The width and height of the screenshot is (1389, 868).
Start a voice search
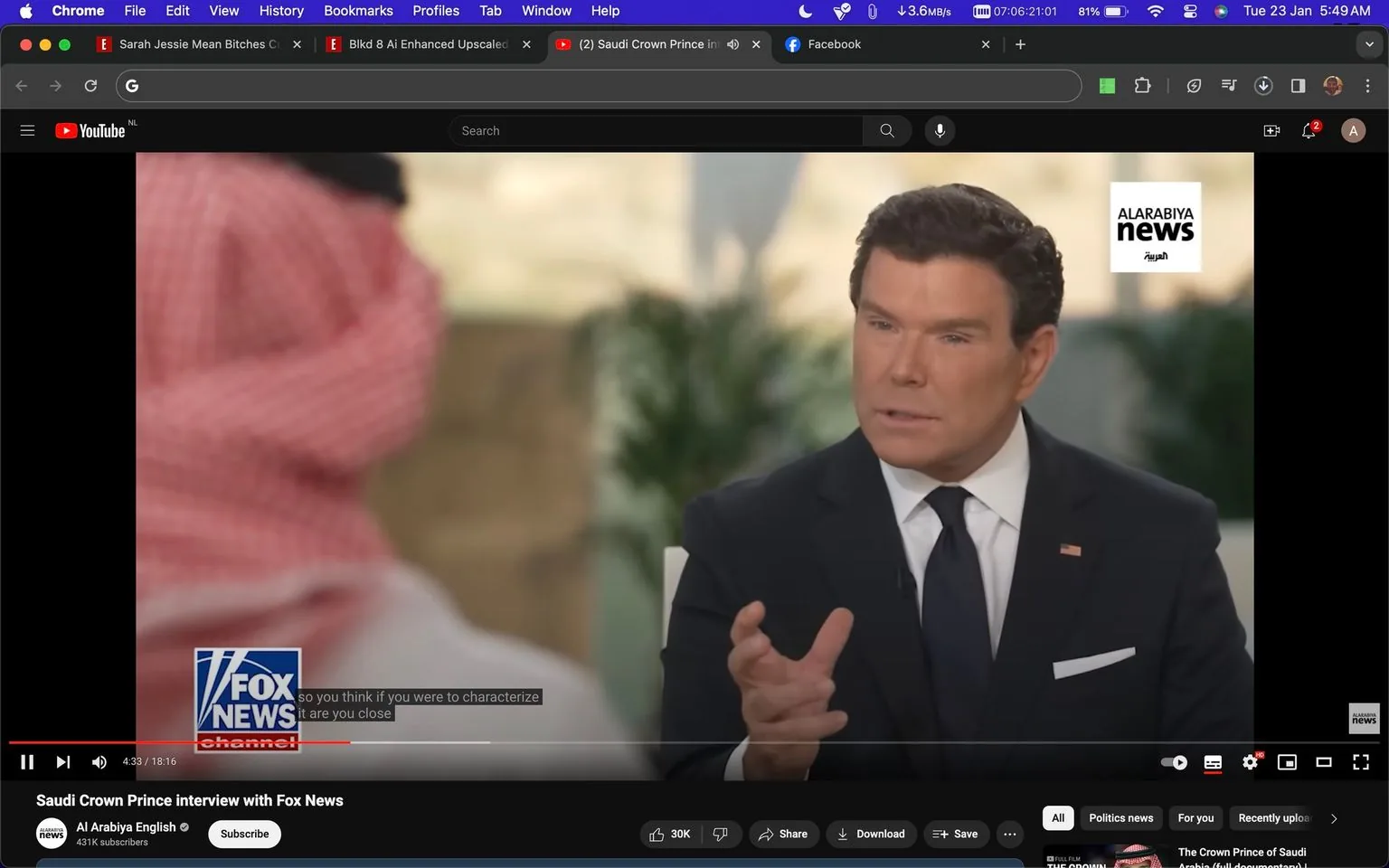(940, 130)
